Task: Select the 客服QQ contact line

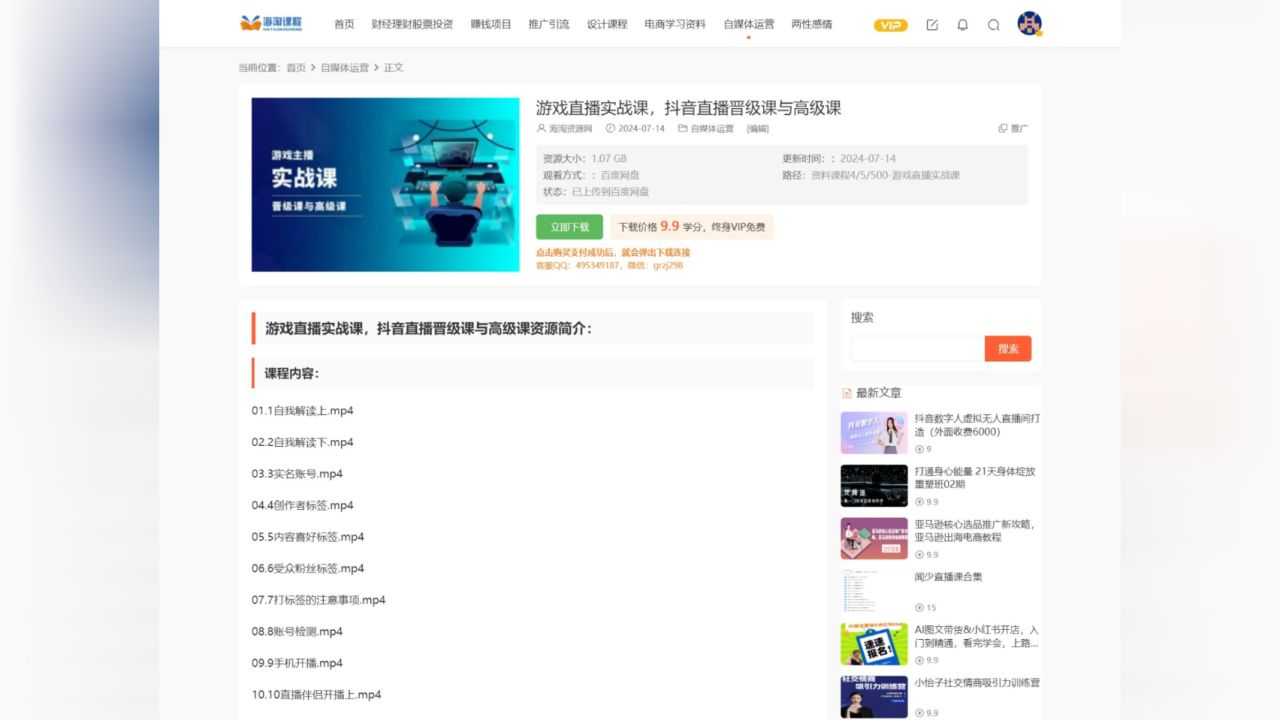Action: [609, 265]
